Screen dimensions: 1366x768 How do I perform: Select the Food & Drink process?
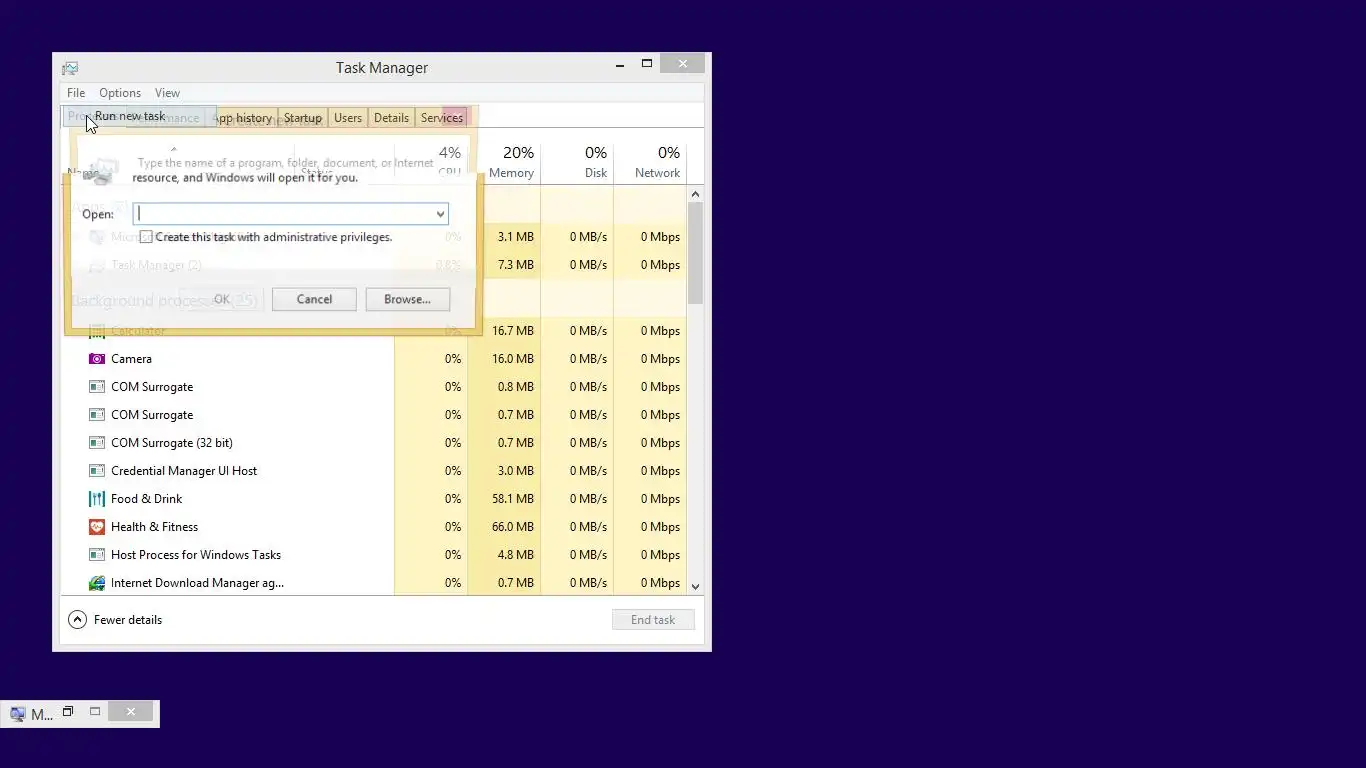tap(375, 499)
